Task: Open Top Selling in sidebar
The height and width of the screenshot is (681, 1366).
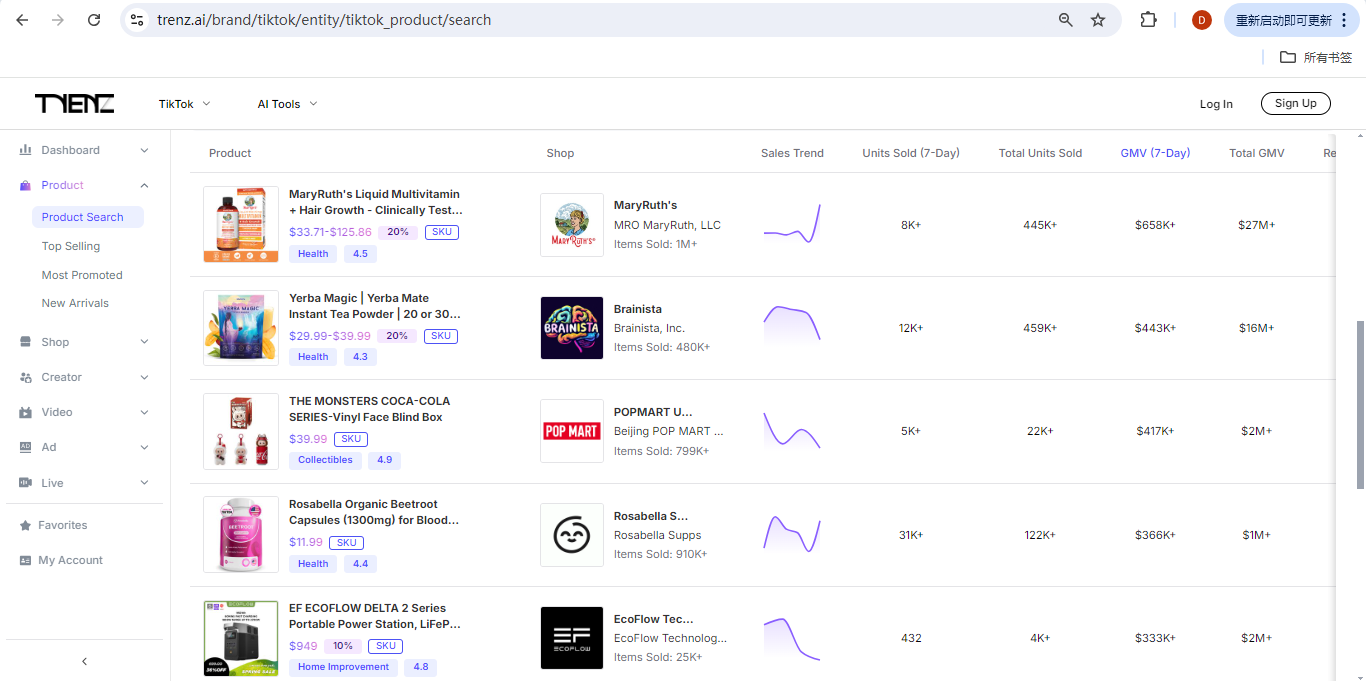Action: pos(71,246)
